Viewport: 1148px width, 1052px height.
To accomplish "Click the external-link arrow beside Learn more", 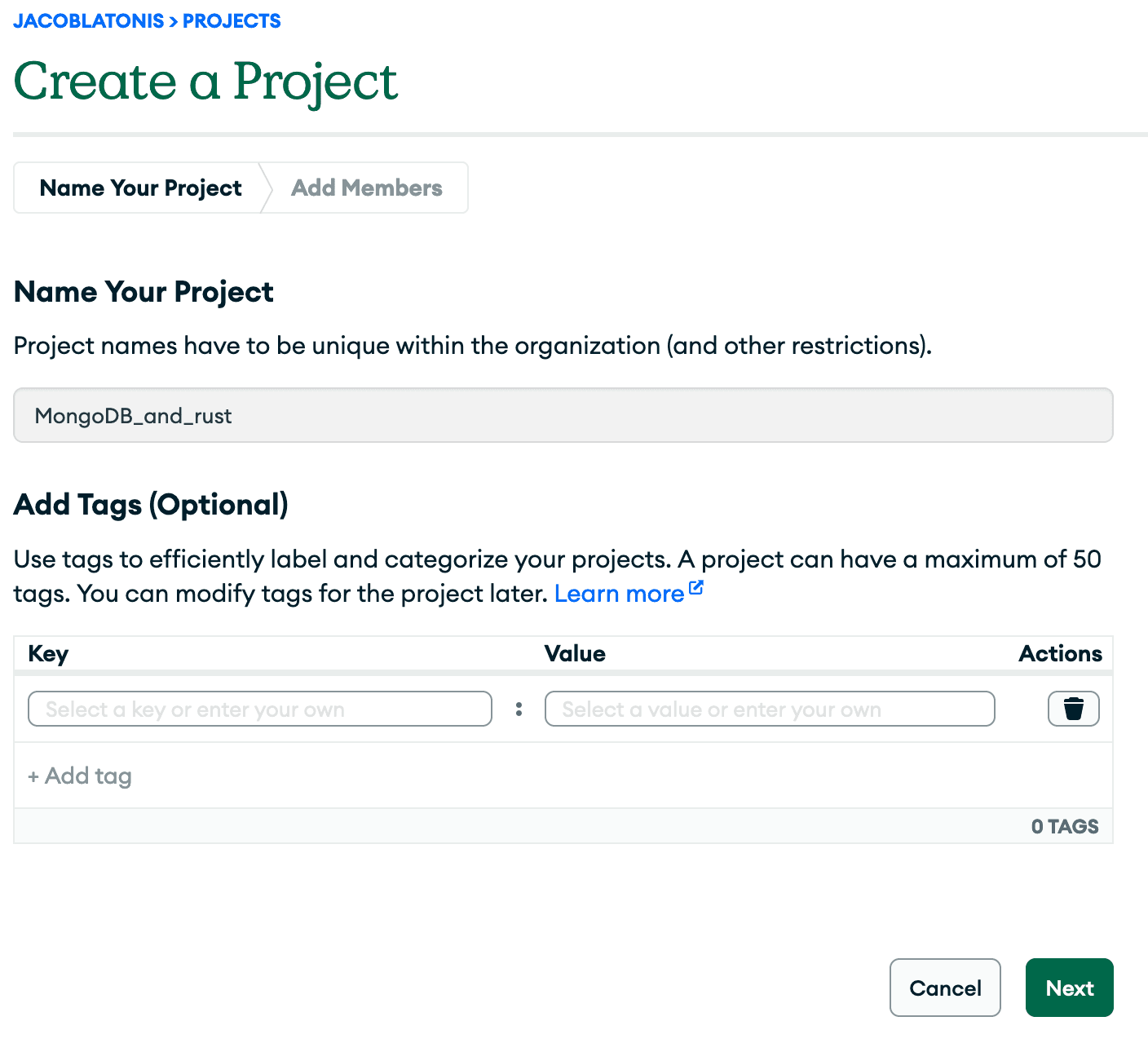I will (x=695, y=585).
